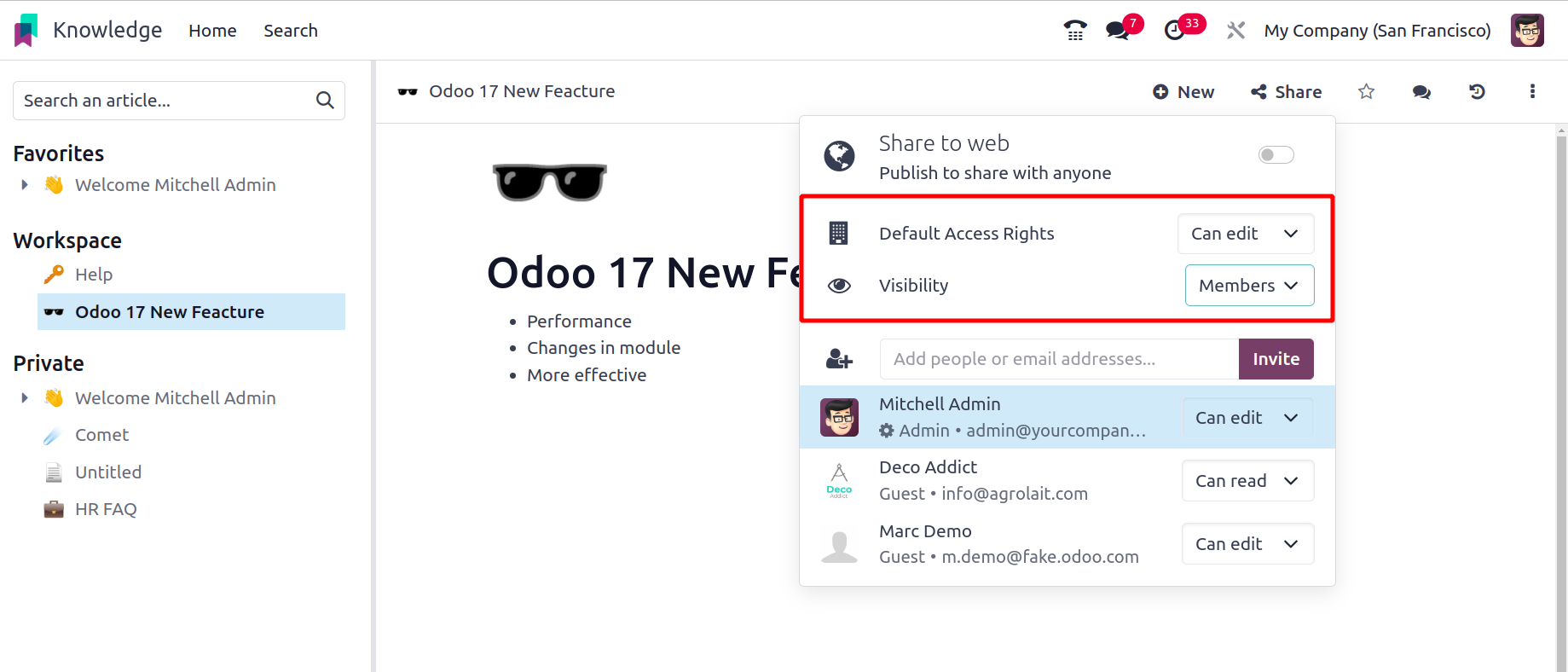Screen dimensions: 1568x672
Task: Open the article comments chat icon
Action: 1421,91
